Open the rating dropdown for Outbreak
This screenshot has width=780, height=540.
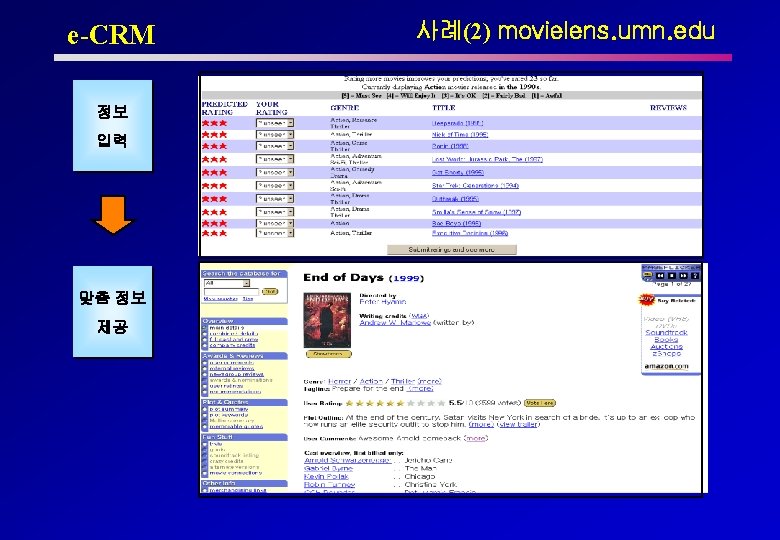pyautogui.click(x=275, y=198)
